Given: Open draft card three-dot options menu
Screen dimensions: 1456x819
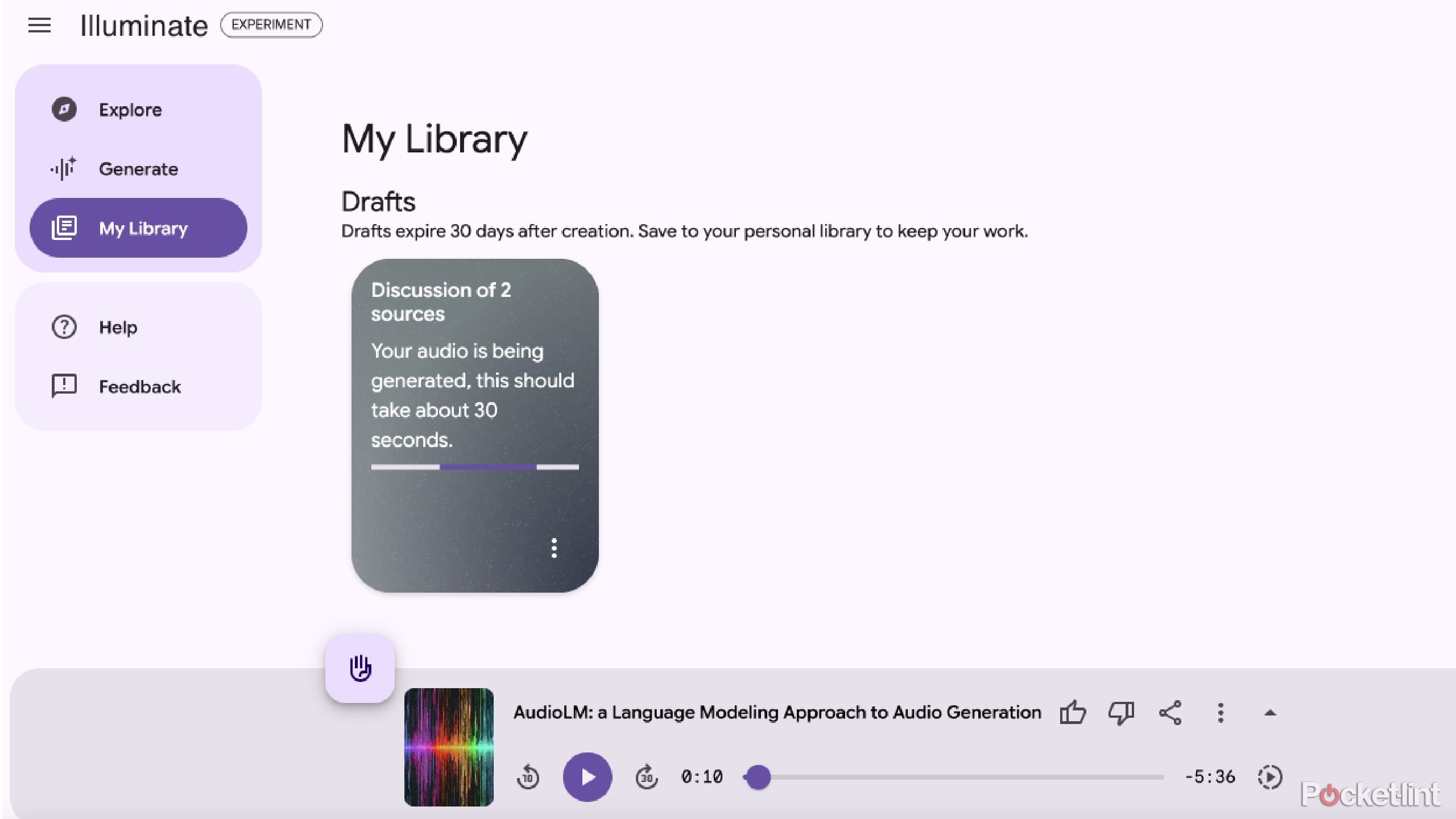Looking at the screenshot, I should (554, 548).
